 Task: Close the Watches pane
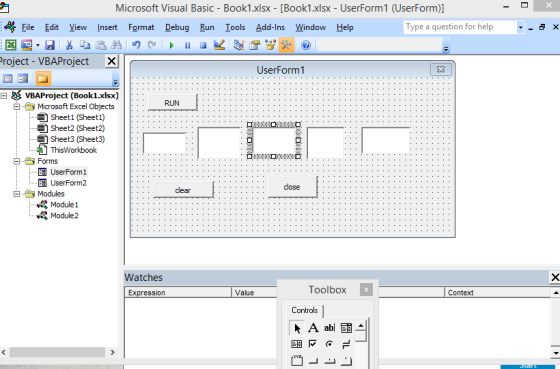pyautogui.click(x=555, y=277)
